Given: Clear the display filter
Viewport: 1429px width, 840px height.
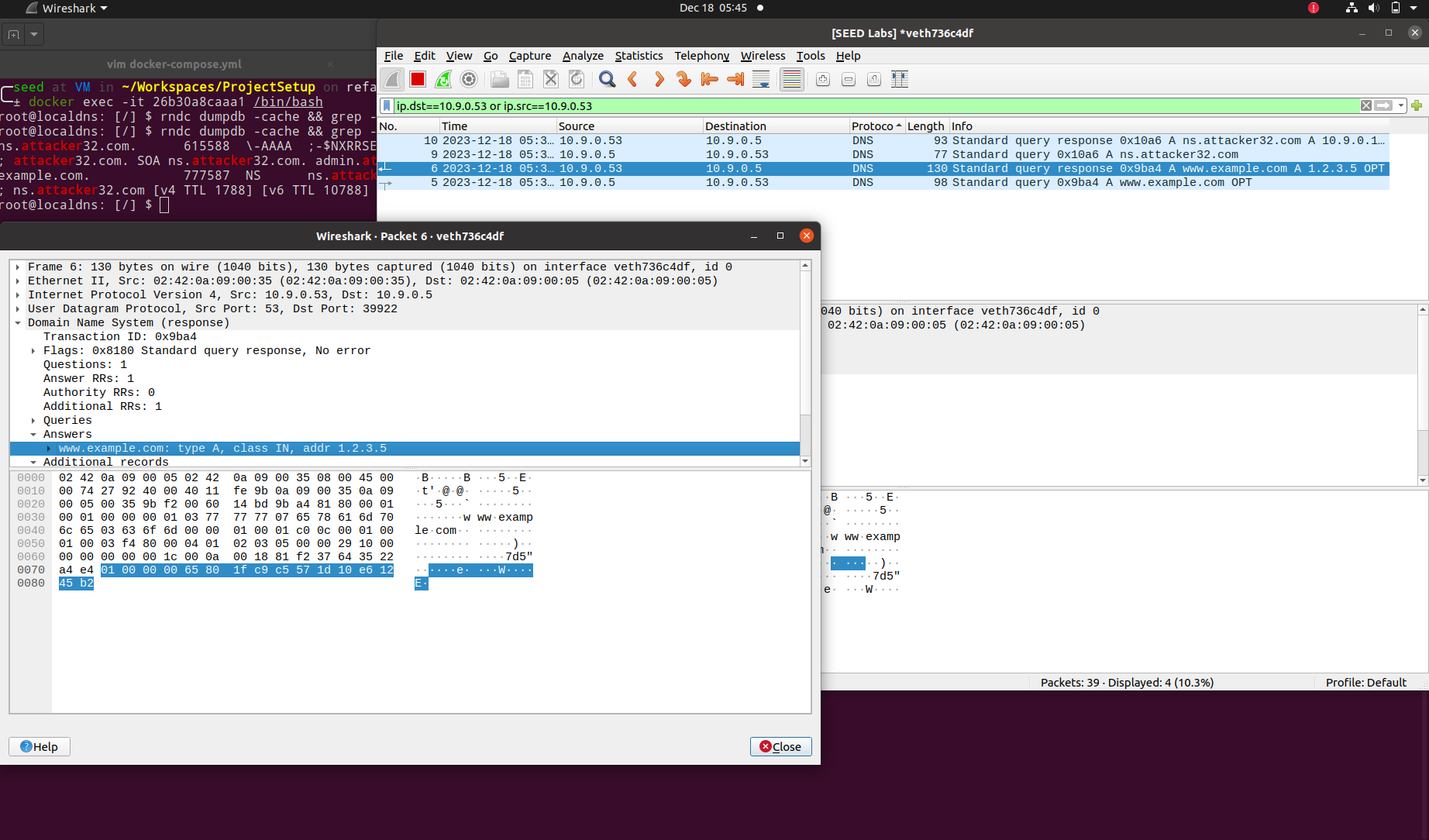Looking at the screenshot, I should 1366,106.
